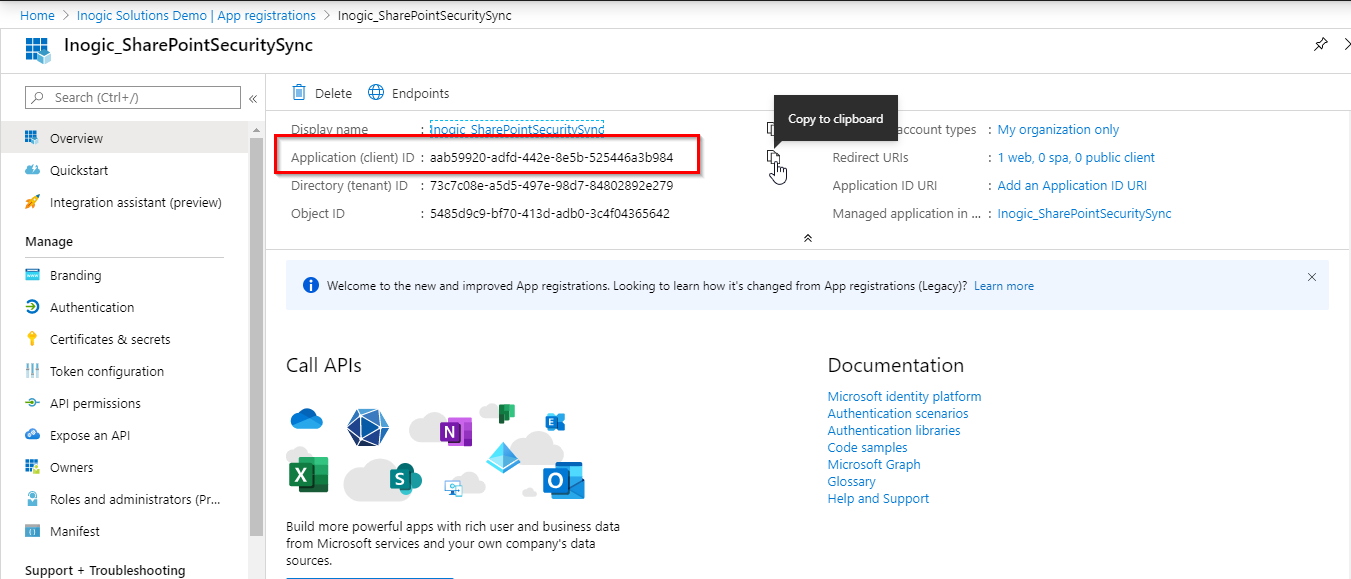Select the Object ID value text
1351x579 pixels.
point(549,213)
